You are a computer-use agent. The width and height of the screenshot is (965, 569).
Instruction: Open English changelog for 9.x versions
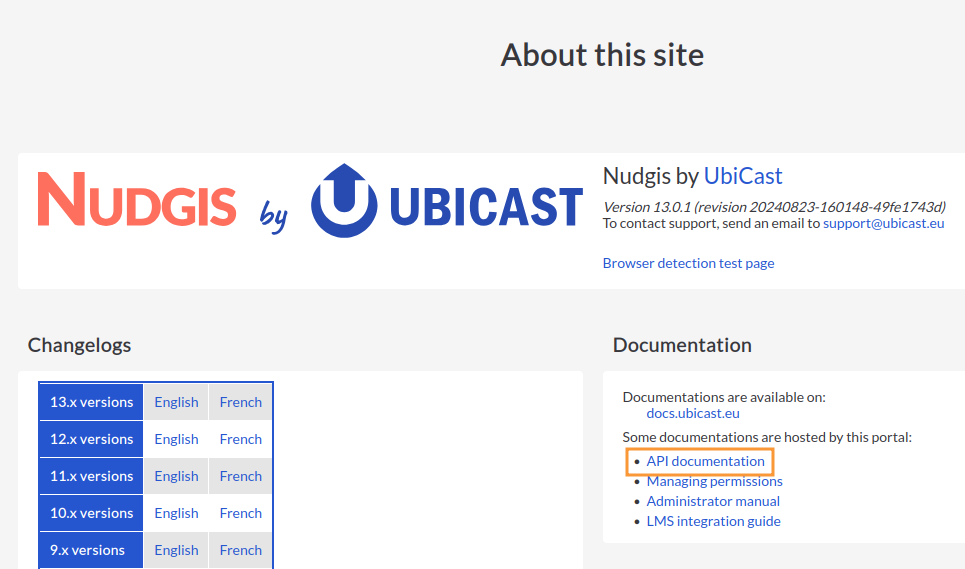click(177, 550)
